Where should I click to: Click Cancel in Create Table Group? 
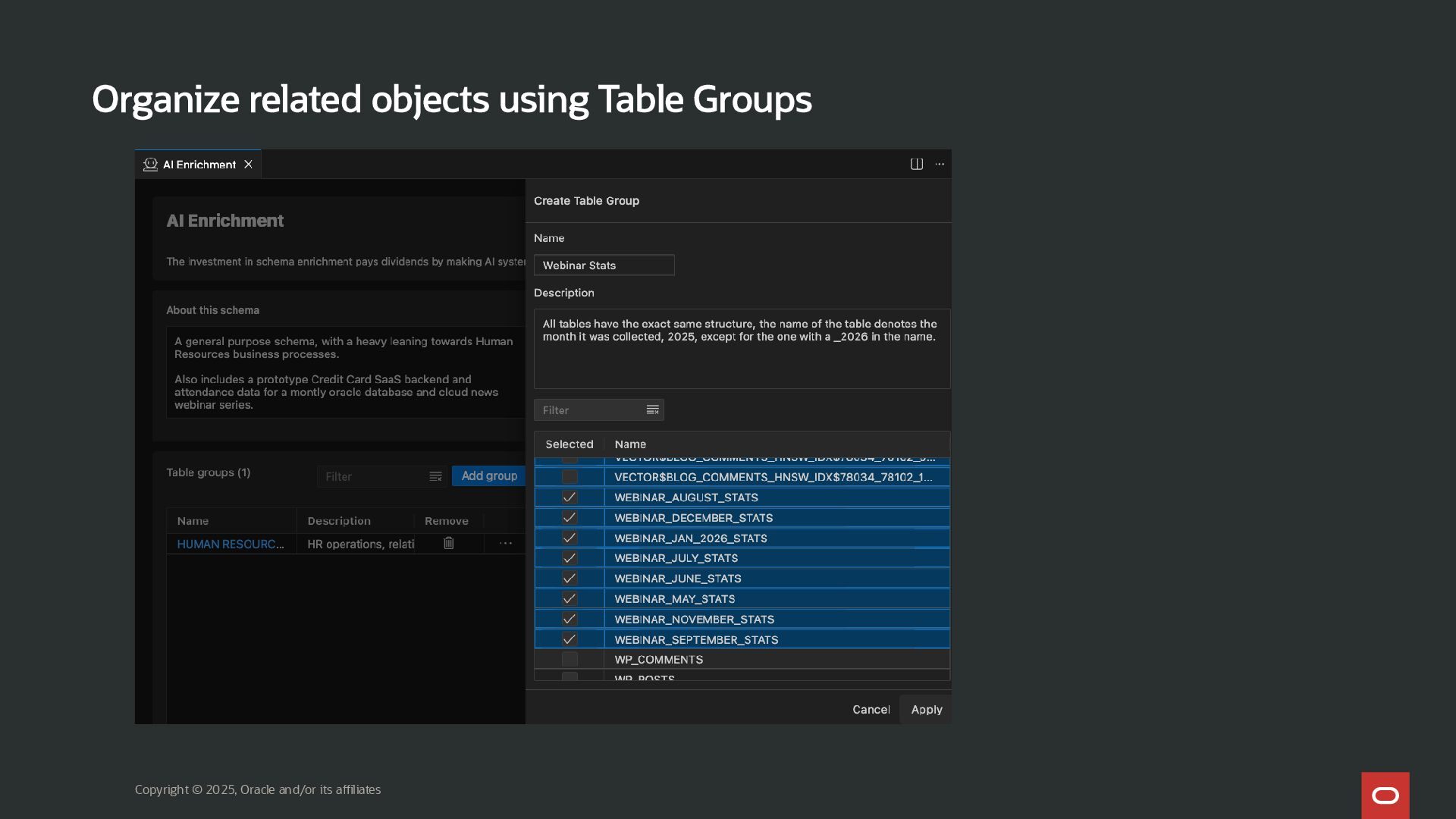pyautogui.click(x=871, y=710)
